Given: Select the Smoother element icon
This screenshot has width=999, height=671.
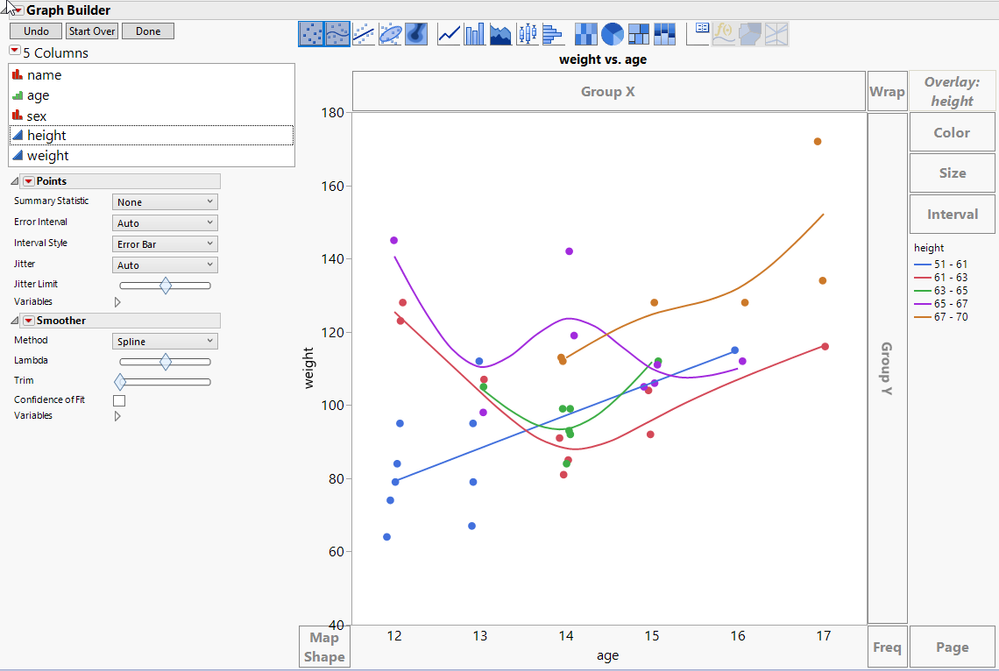Looking at the screenshot, I should tap(338, 34).
